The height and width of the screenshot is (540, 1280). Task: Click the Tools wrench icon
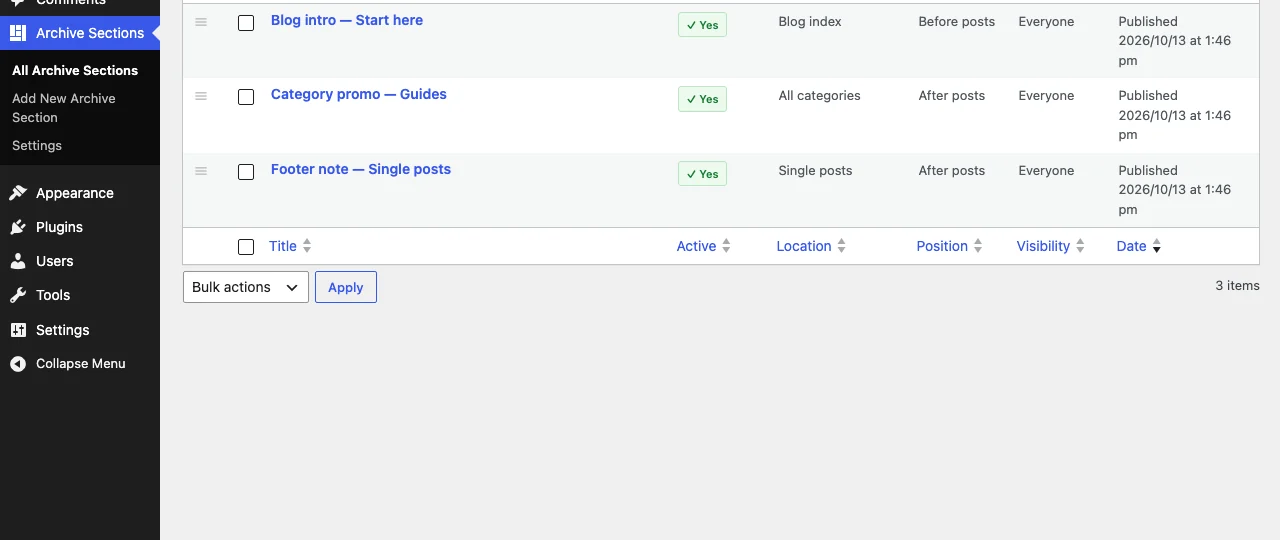[x=18, y=295]
